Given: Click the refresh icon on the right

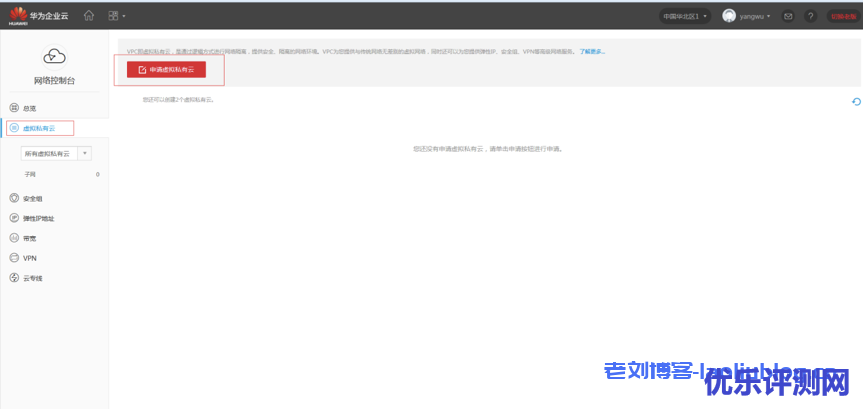Looking at the screenshot, I should tap(855, 101).
